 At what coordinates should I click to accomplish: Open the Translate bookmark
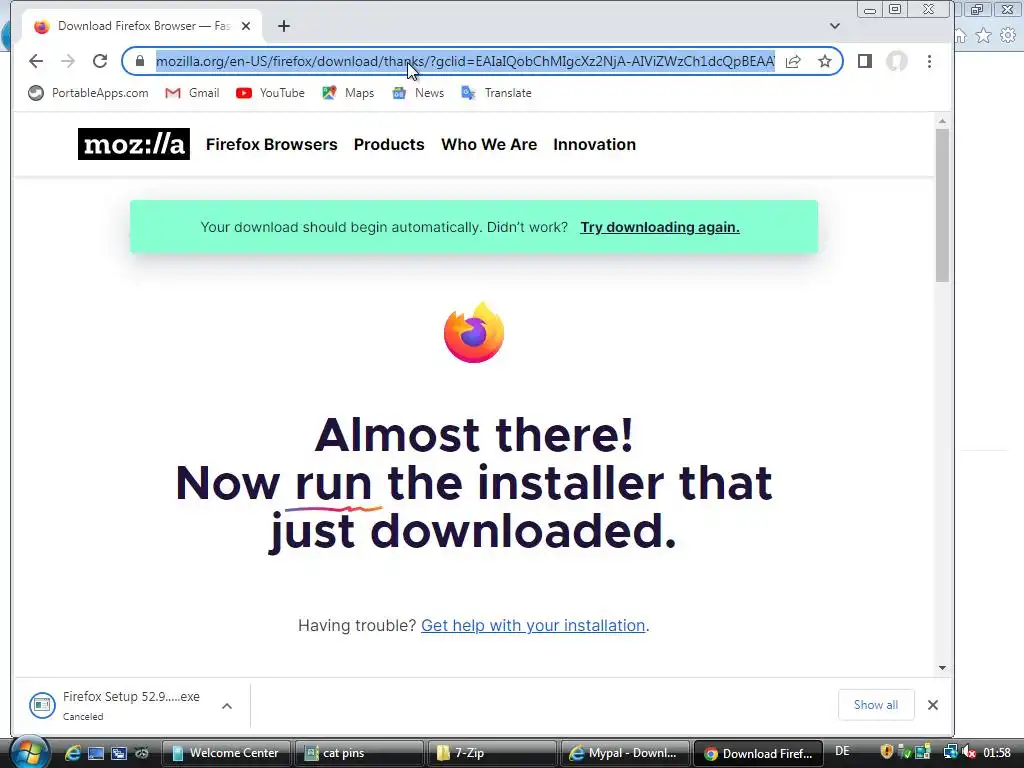point(496,93)
